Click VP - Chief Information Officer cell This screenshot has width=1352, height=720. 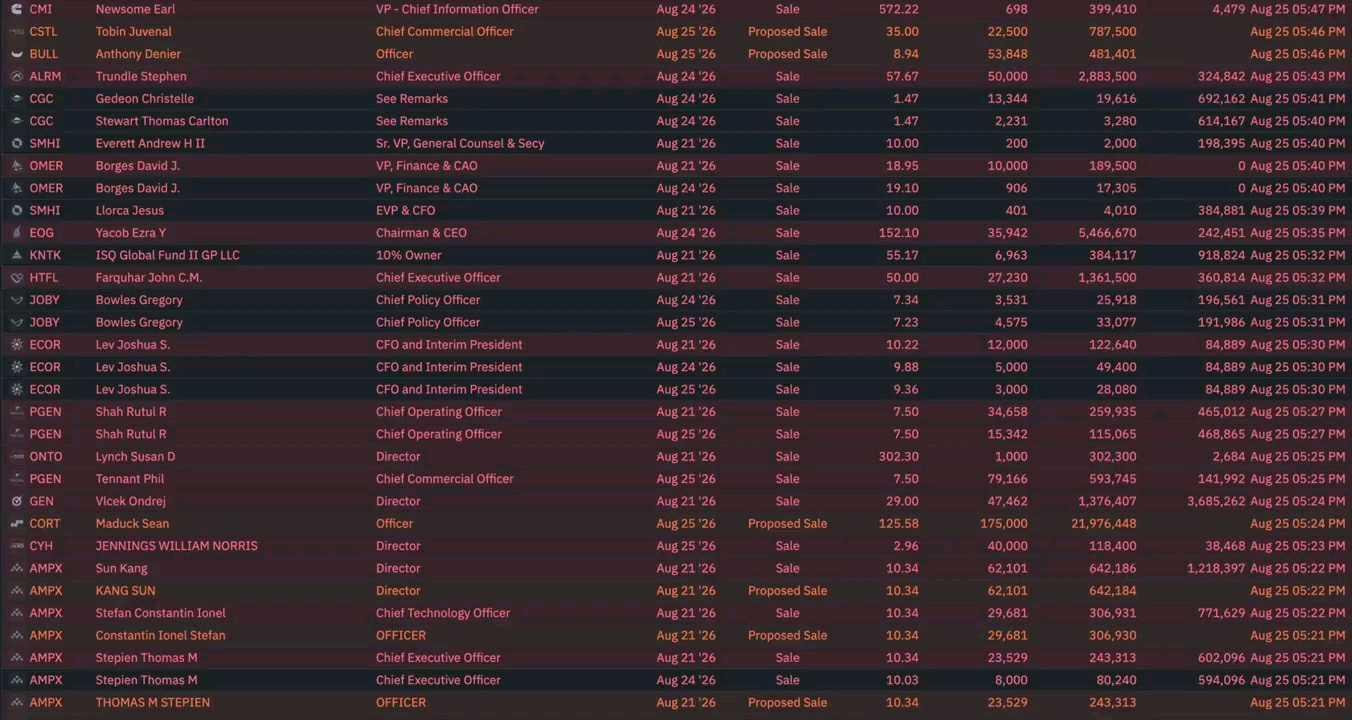click(x=457, y=9)
